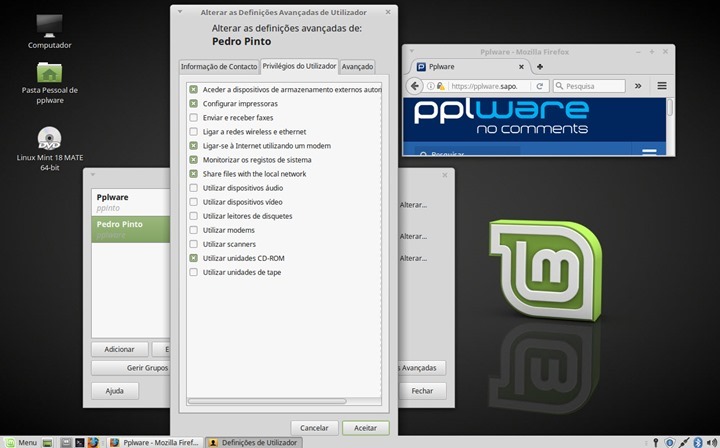Viewport: 720px width, 448px height.
Task: Click the vertical scrollbar in the Firefox window
Action: (670, 107)
